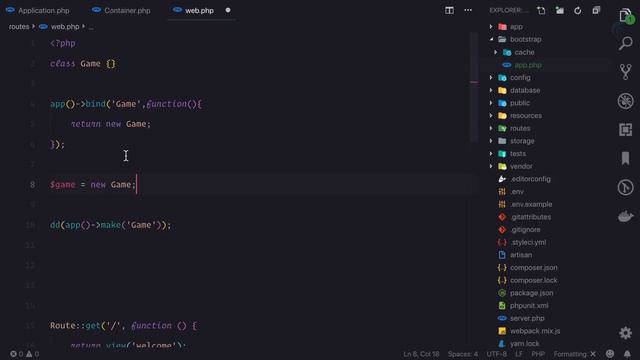Image resolution: width=640 pixels, height=360 pixels.
Task: Open the Manage gear settings icon
Action: (x=625, y=333)
